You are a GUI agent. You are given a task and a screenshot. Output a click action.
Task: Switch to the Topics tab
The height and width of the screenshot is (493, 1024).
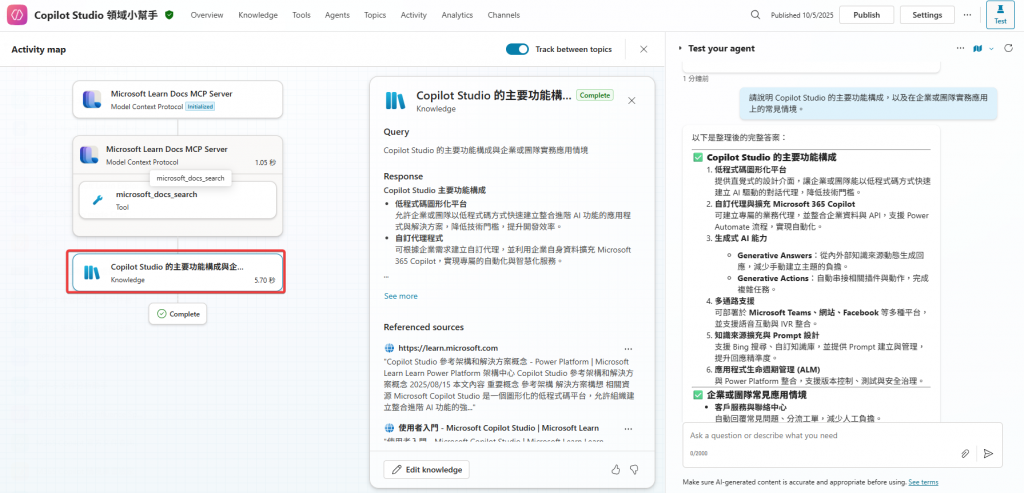375,15
